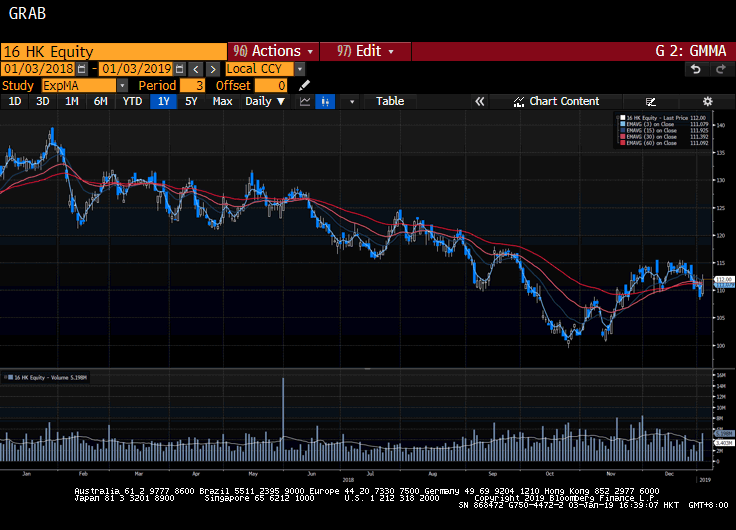736x530 pixels.
Task: Click the 112.00 last price axis tag
Action: click(x=723, y=279)
